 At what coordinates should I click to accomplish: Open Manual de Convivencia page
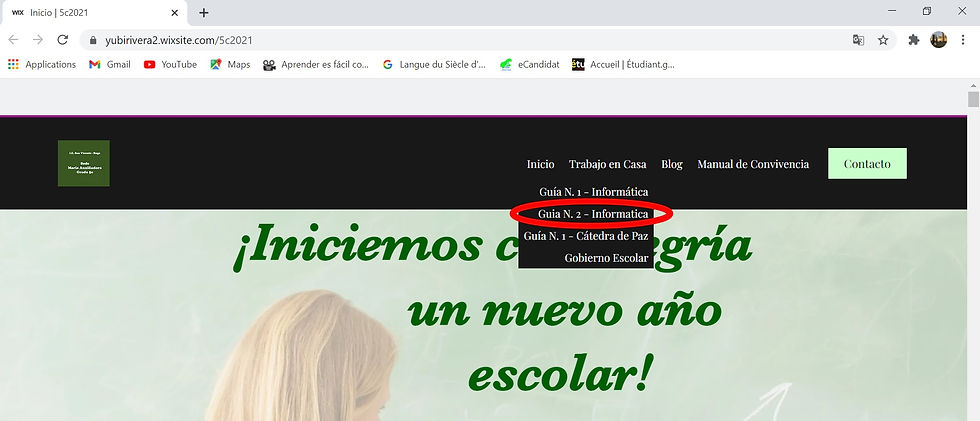click(x=753, y=164)
